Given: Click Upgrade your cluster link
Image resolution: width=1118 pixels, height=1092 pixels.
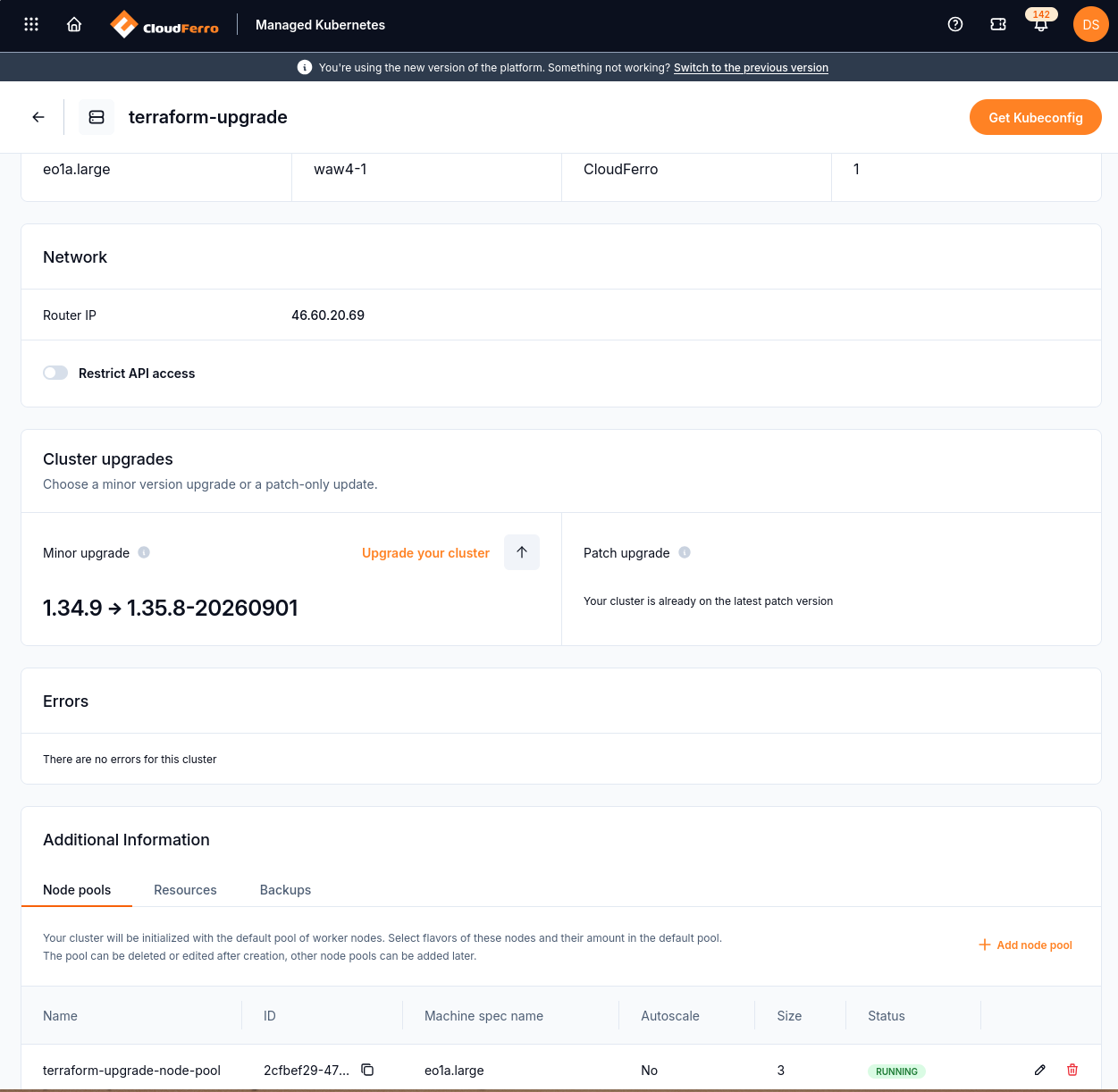Looking at the screenshot, I should pos(425,553).
